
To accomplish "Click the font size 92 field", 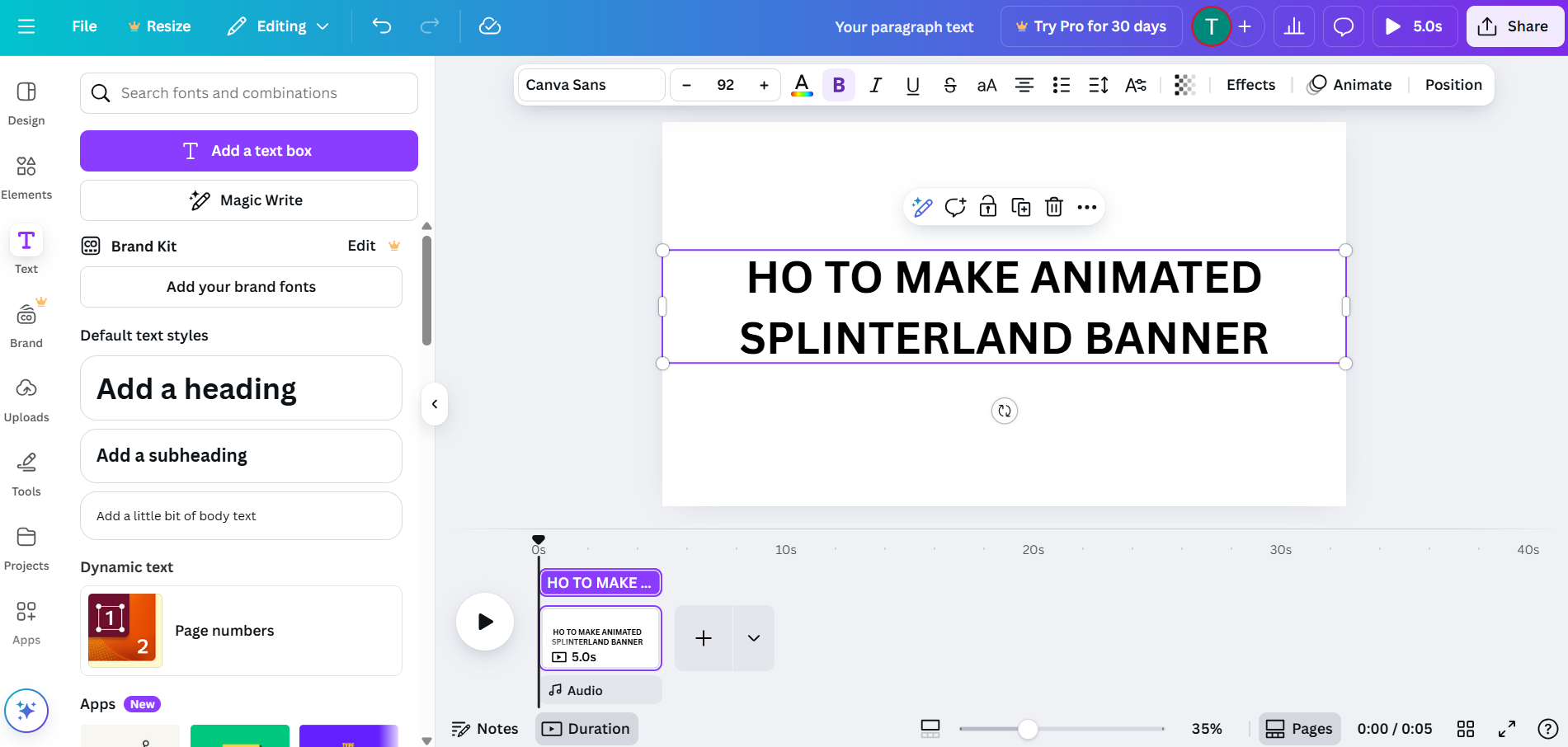I will [726, 85].
